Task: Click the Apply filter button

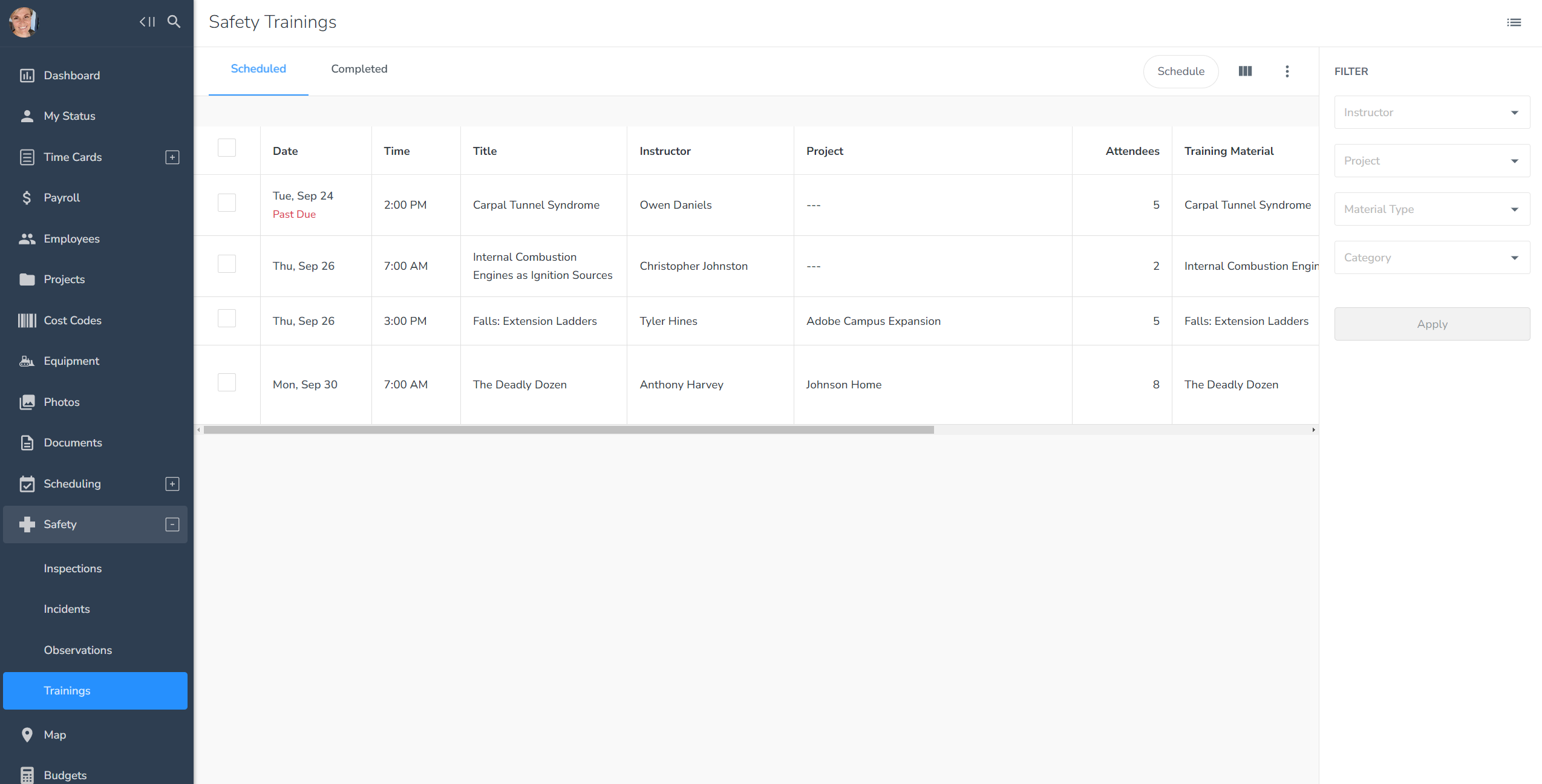Action: (x=1432, y=324)
